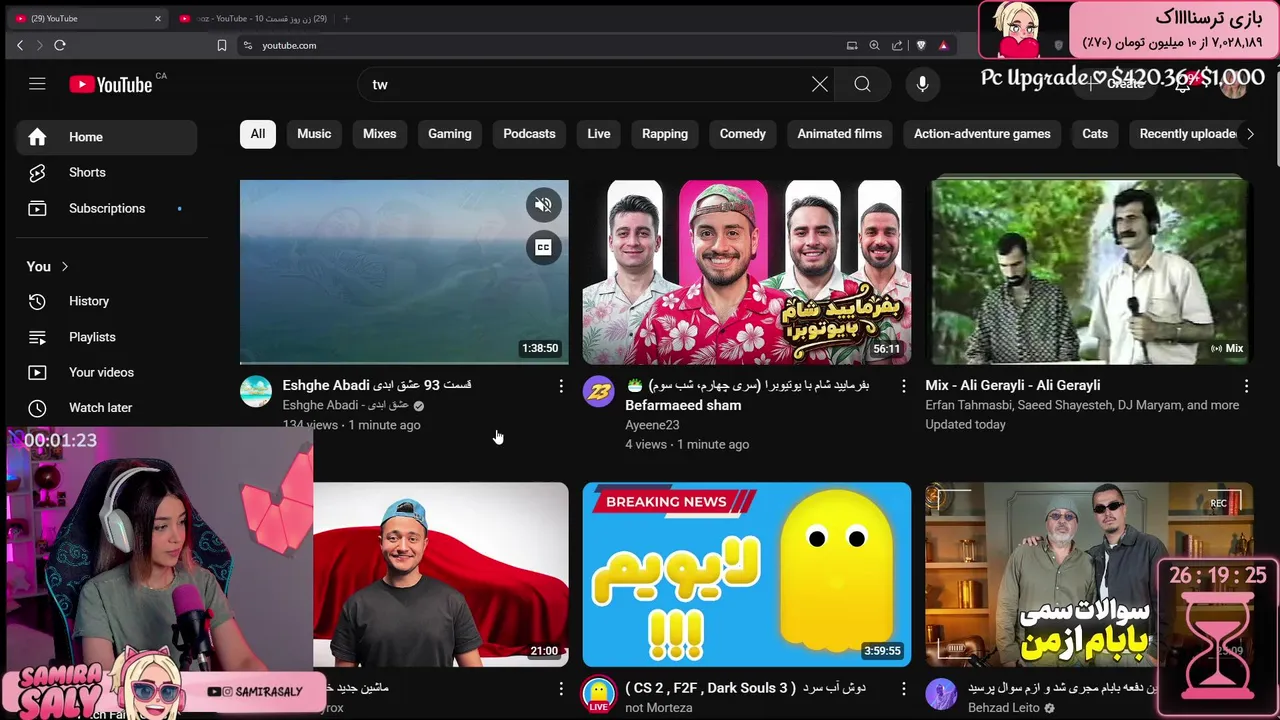Image resolution: width=1280 pixels, height=720 pixels.
Task: Select the All filter chip
Action: (x=258, y=134)
